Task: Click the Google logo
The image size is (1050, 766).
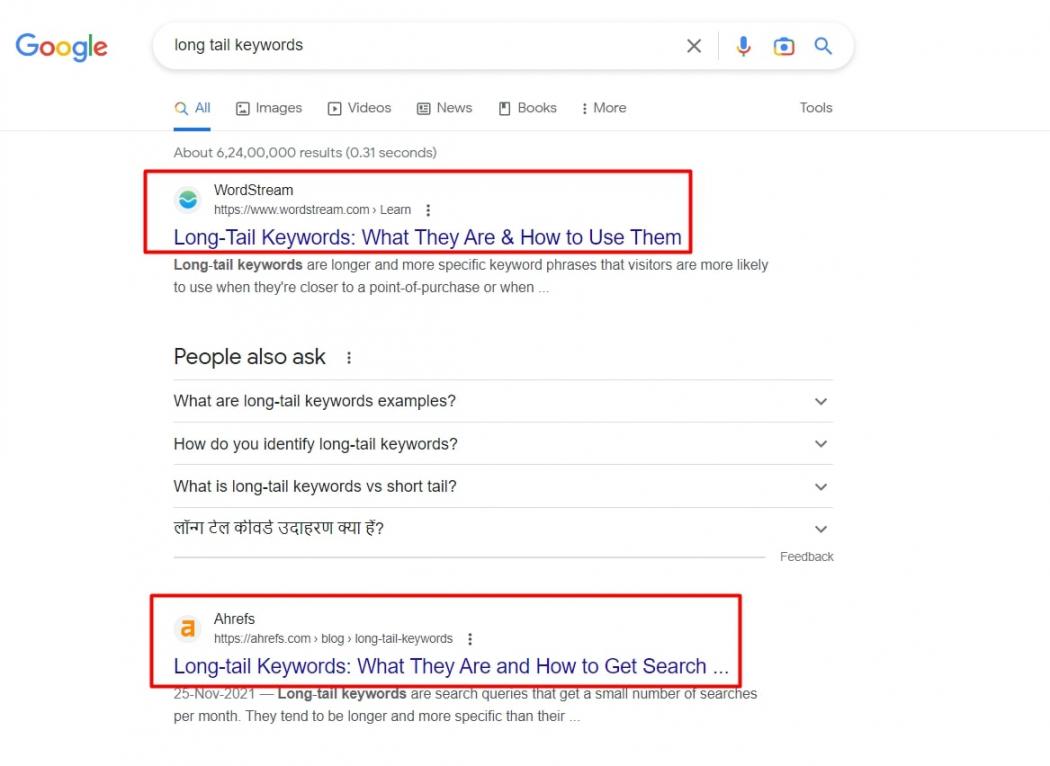Action: click(61, 46)
